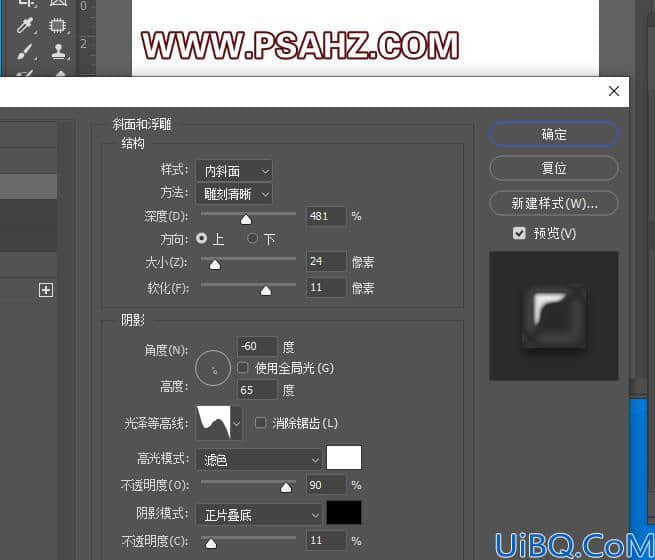Toggle the 预览(V) preview checkbox
This screenshot has width=655, height=560.
click(x=519, y=233)
